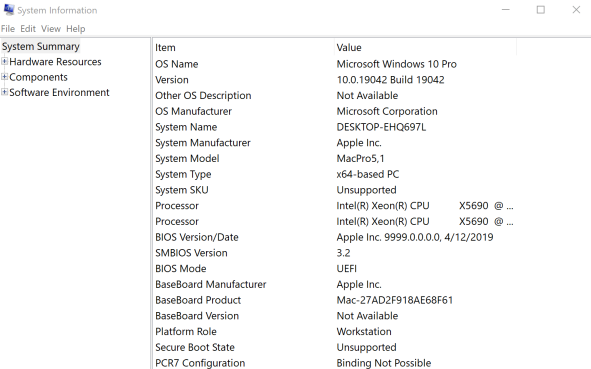Select Secure Boot State row label
Image resolution: width=591 pixels, height=369 pixels.
195,348
